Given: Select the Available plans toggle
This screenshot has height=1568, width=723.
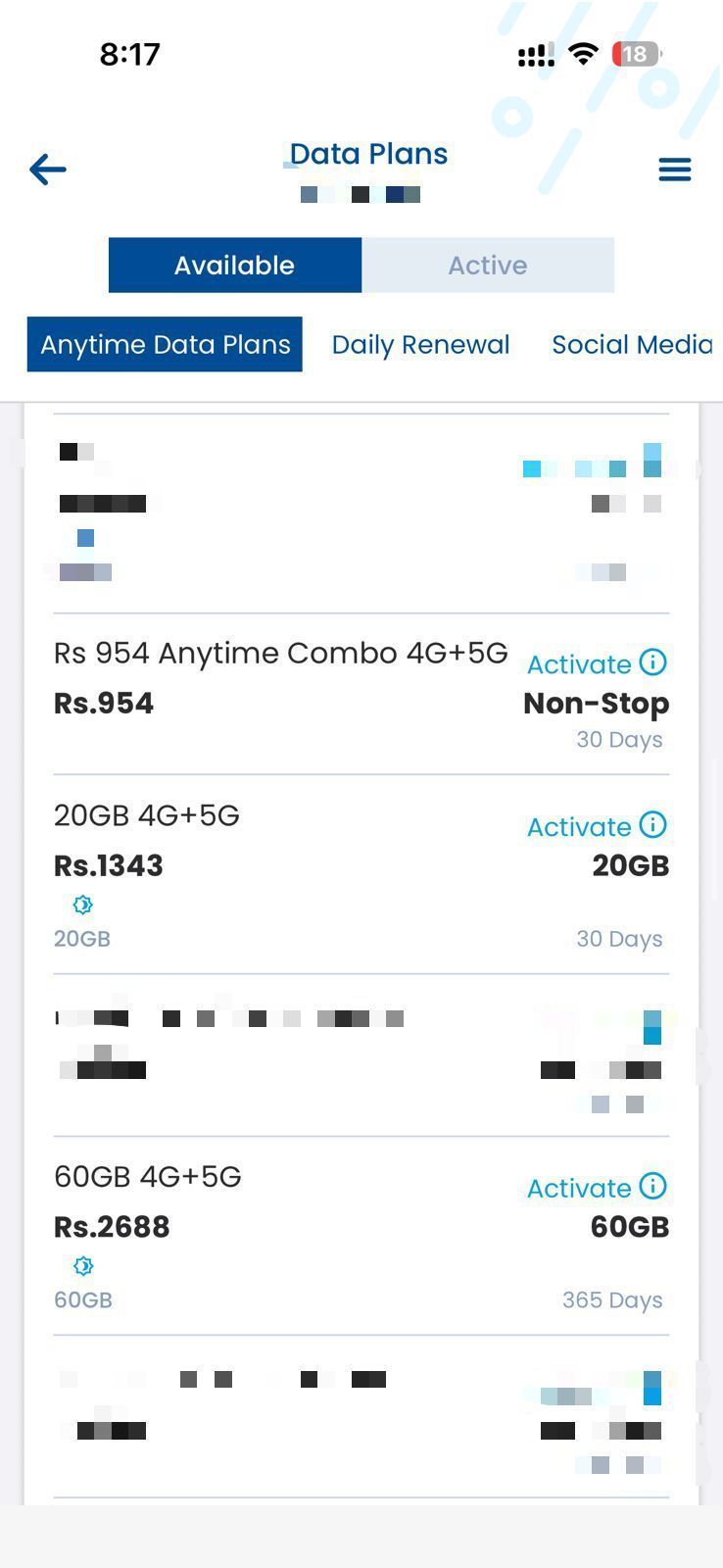Looking at the screenshot, I should (x=234, y=265).
